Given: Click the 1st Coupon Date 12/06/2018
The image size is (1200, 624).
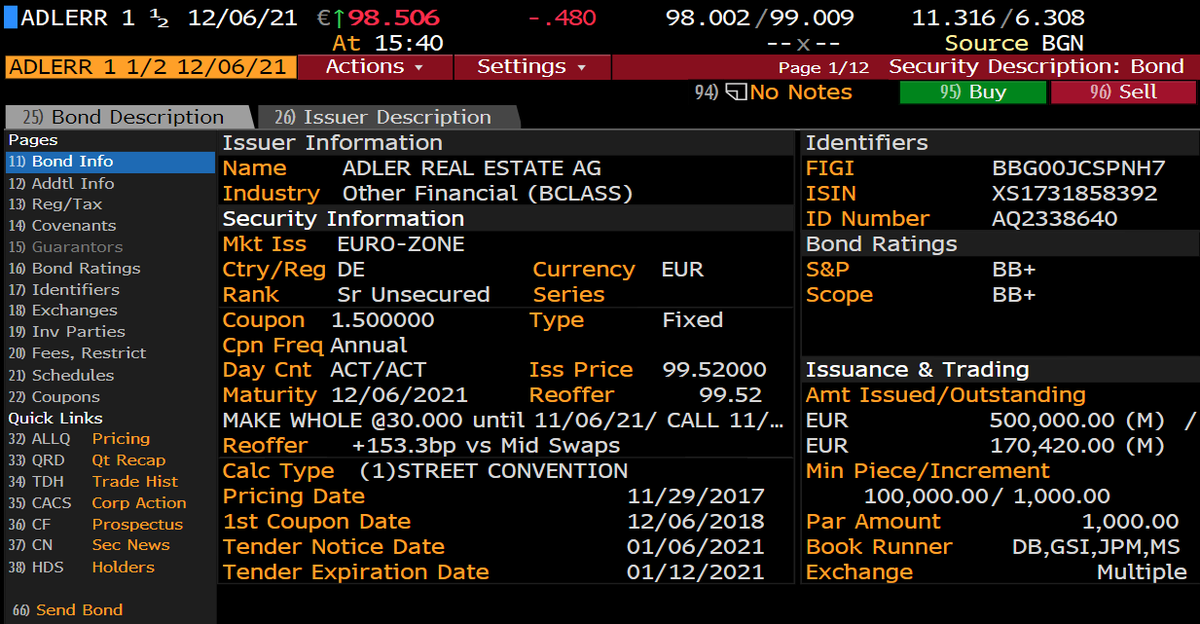Looking at the screenshot, I should [696, 521].
